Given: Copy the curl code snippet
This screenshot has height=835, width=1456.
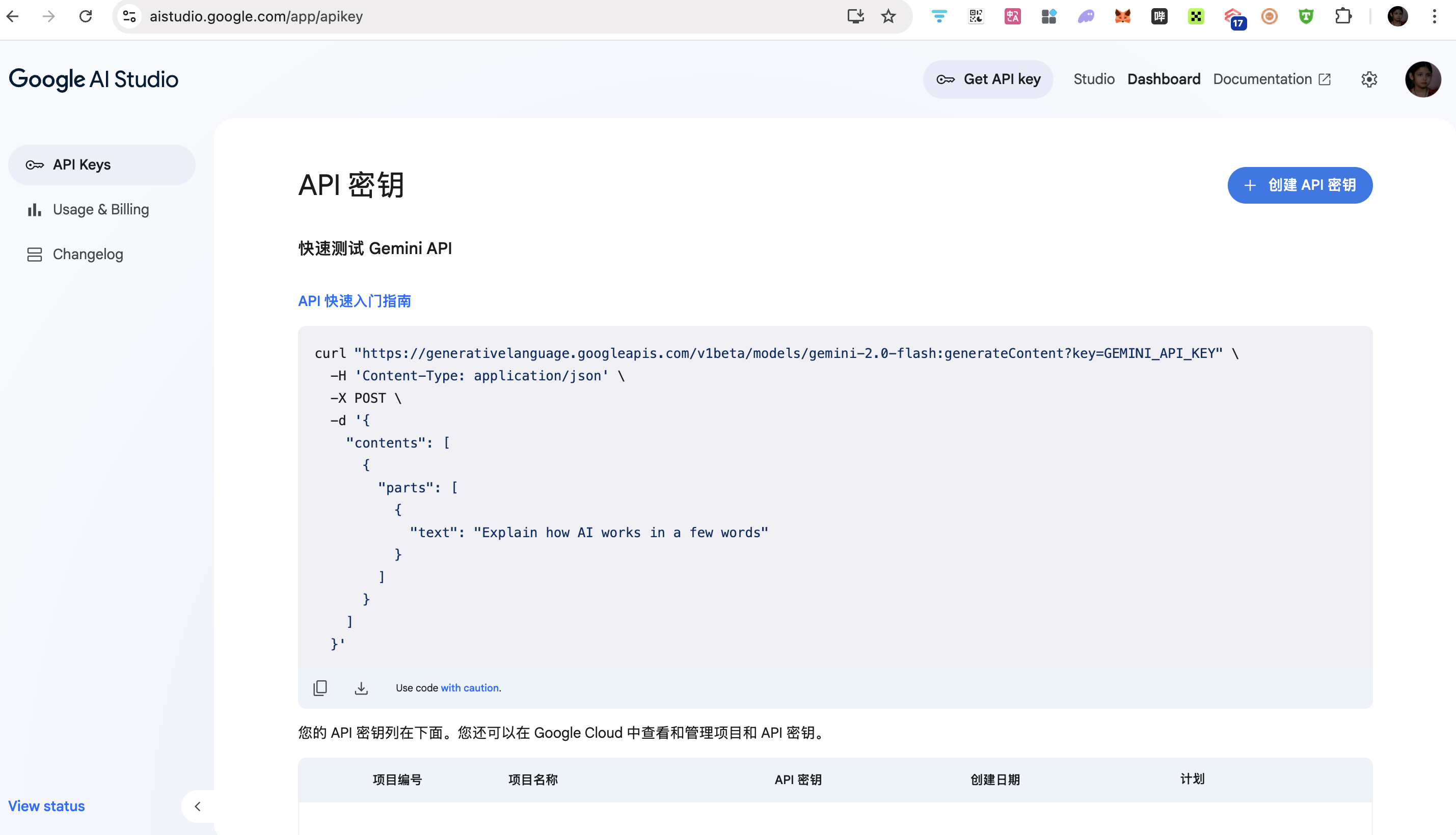Looking at the screenshot, I should coord(320,688).
